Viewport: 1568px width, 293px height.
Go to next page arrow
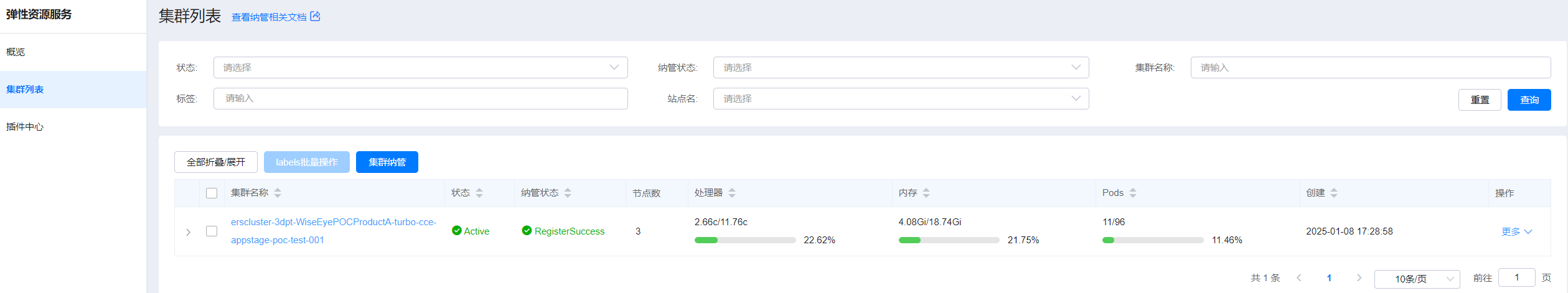[1359, 278]
